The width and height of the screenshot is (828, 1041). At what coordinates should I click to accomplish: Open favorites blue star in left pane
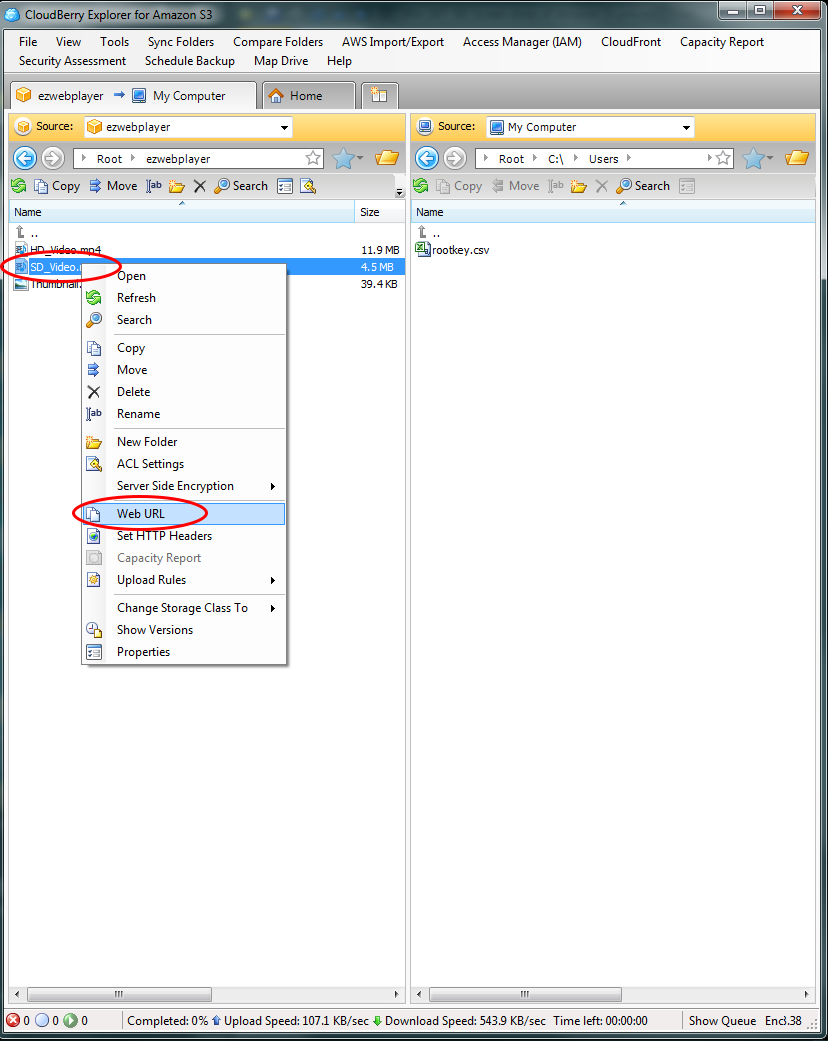[344, 159]
